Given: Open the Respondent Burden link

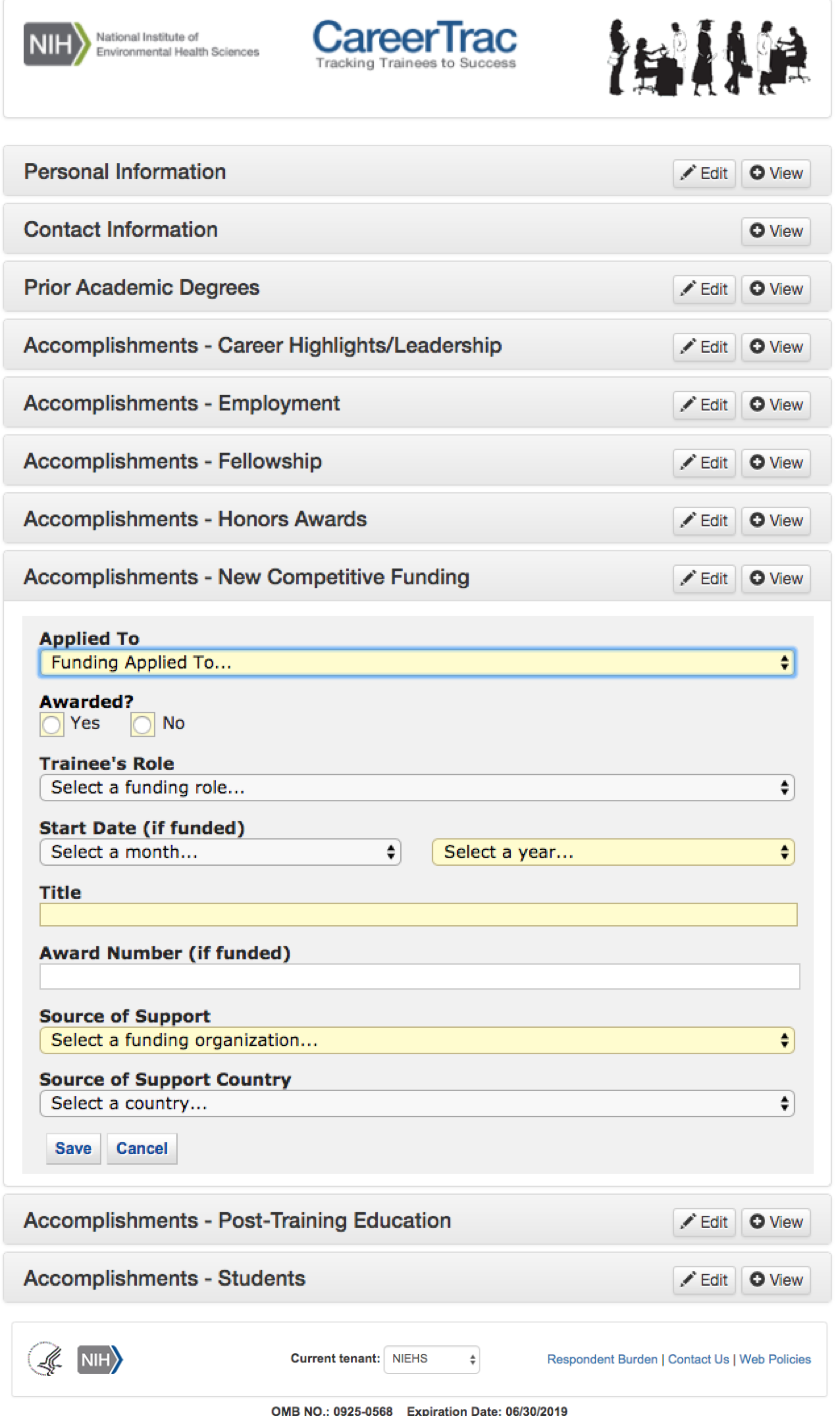Looking at the screenshot, I should coord(602,1359).
